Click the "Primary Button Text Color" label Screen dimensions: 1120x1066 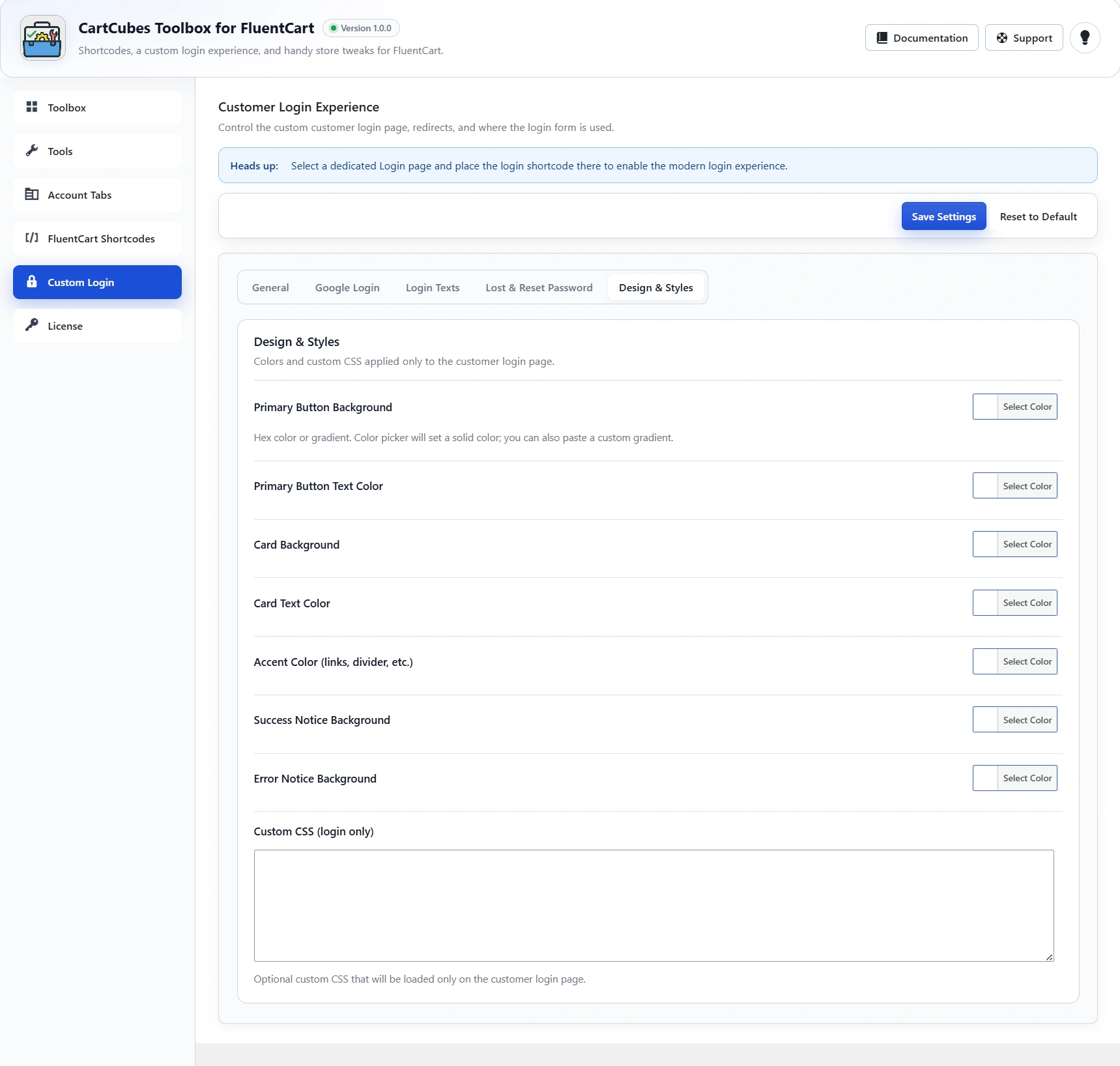319,486
